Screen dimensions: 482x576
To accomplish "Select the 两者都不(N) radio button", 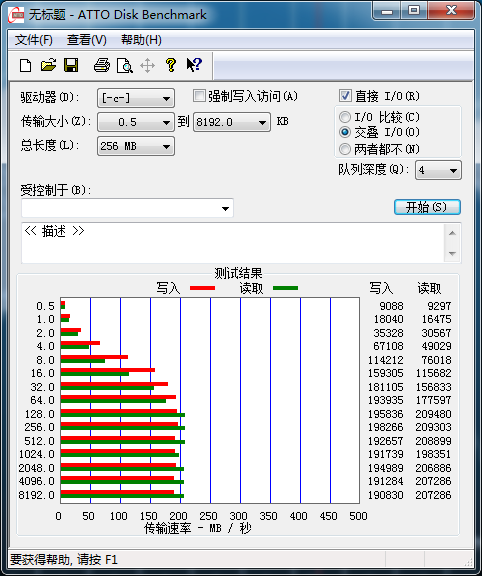I will coord(345,149).
